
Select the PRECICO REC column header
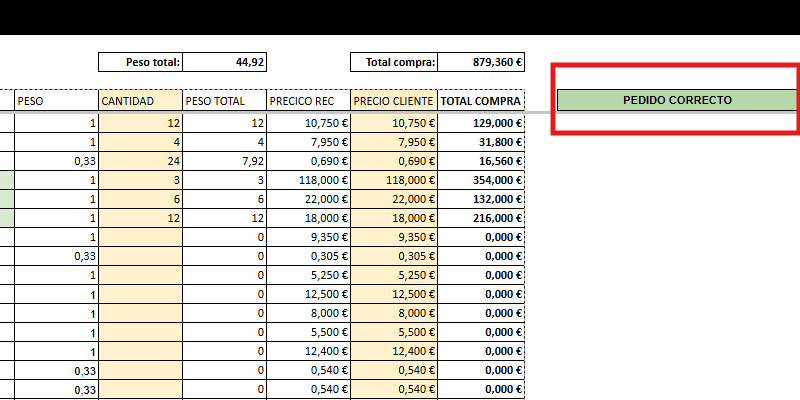[309, 101]
